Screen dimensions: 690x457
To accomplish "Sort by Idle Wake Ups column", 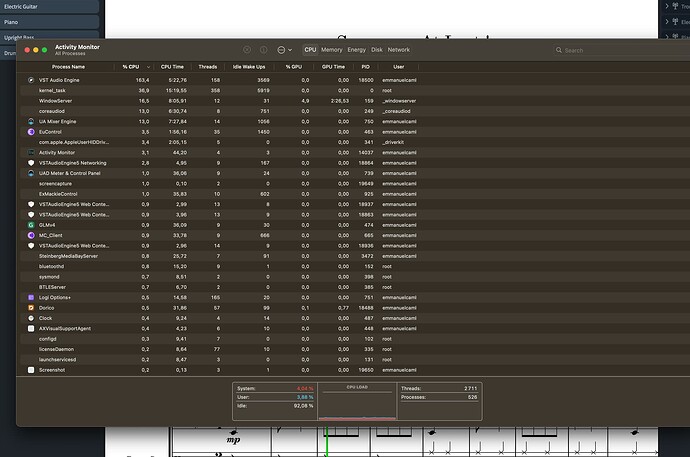I will [x=249, y=67].
